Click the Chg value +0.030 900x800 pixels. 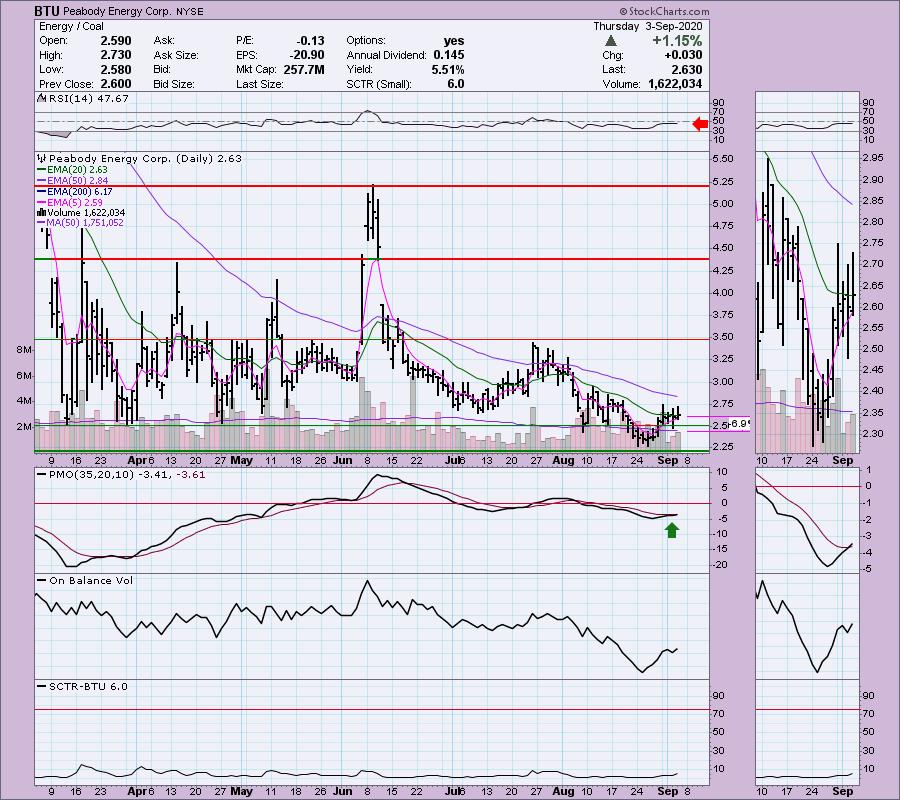(x=684, y=55)
